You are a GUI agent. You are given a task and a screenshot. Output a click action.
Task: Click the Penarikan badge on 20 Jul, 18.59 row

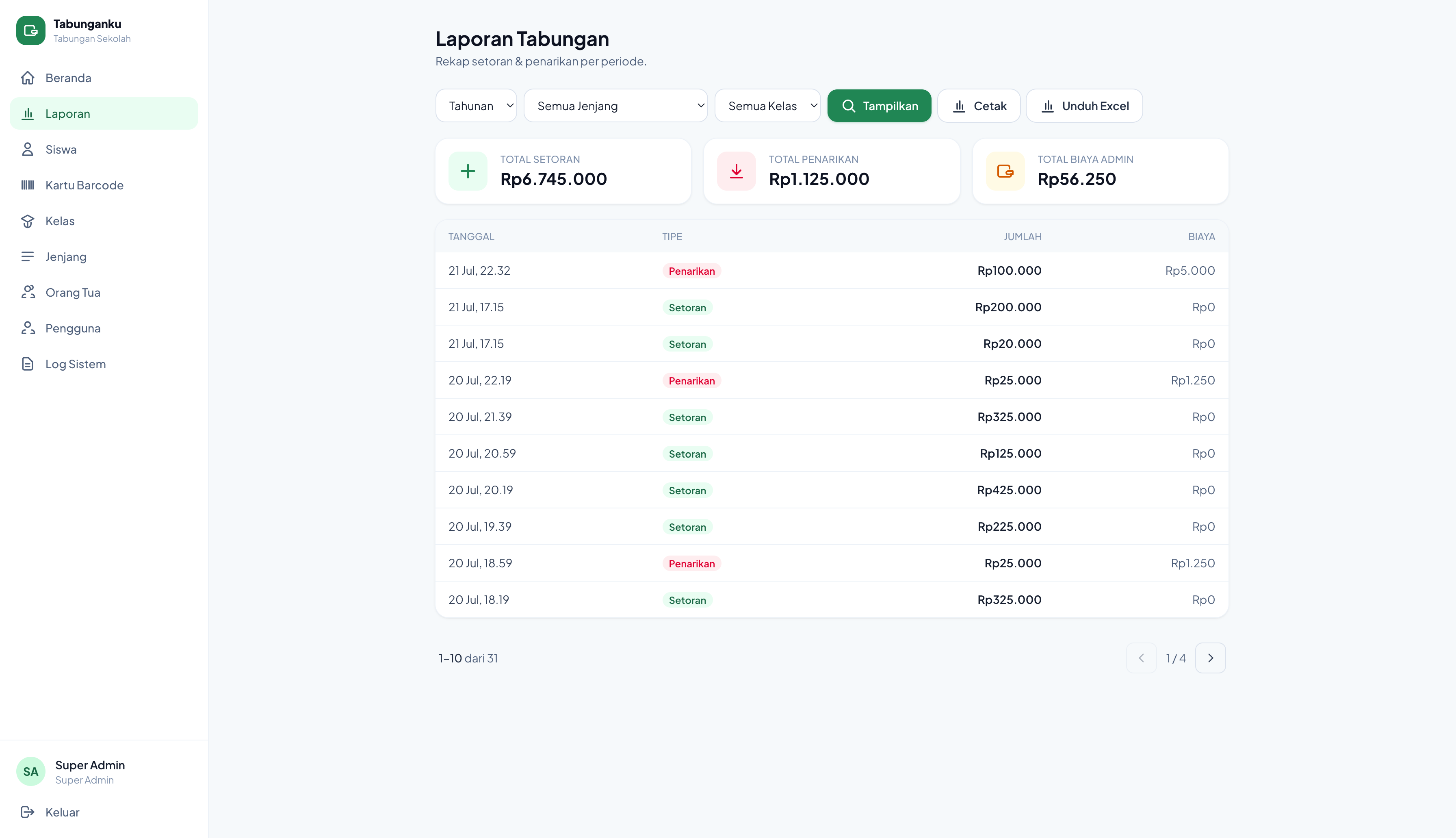pyautogui.click(x=691, y=563)
